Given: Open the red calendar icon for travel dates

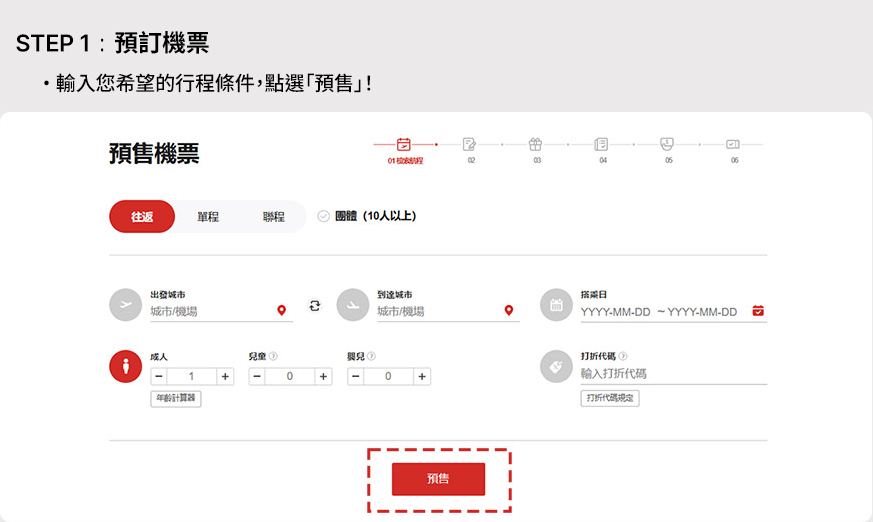Looking at the screenshot, I should tap(758, 311).
